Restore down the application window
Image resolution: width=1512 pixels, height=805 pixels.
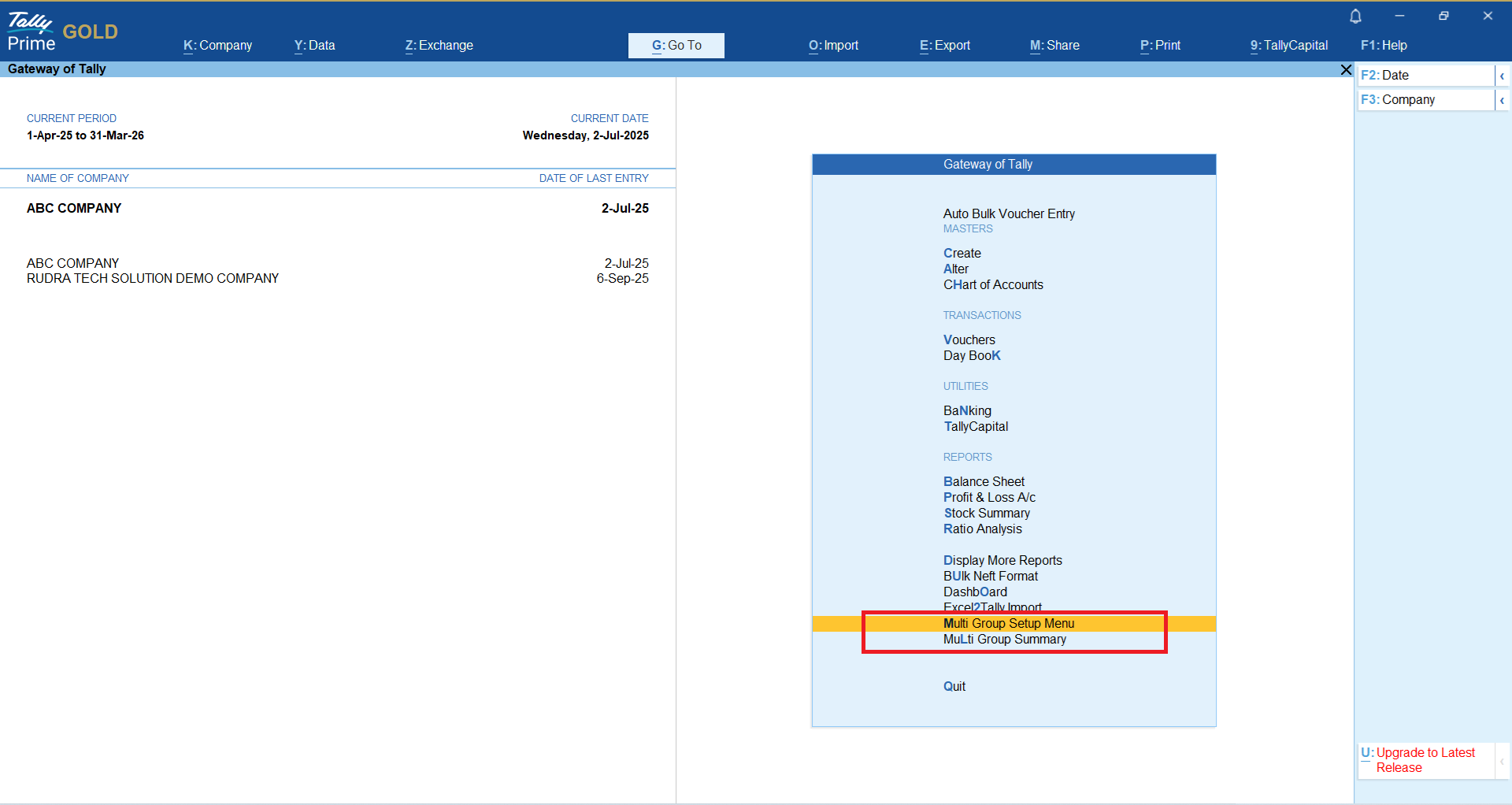point(1443,17)
